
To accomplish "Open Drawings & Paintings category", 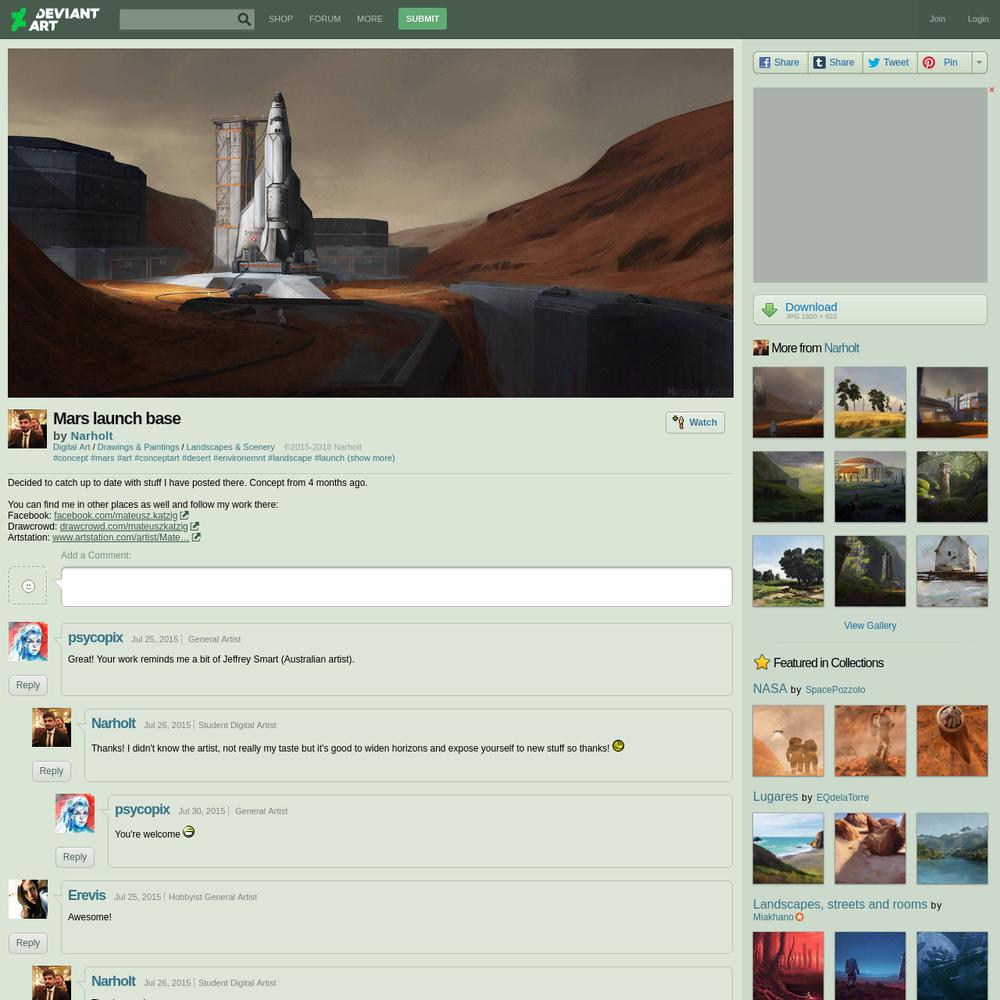I will click(x=138, y=447).
